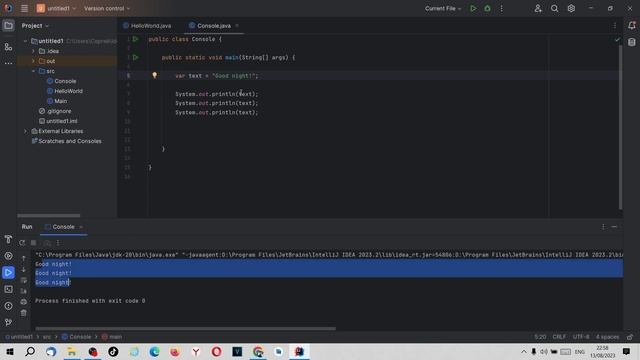Open editor tabs options menu
This screenshot has height=360, width=640.
(x=615, y=26)
